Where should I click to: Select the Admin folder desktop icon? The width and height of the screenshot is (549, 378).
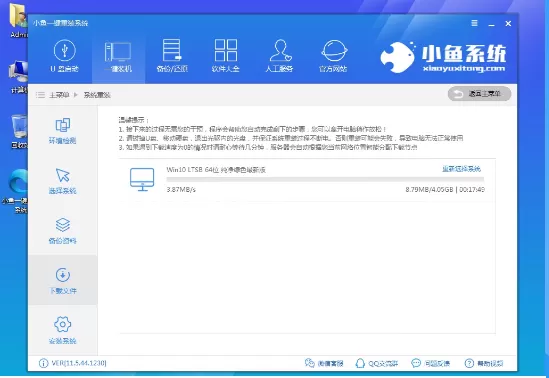[x=18, y=20]
